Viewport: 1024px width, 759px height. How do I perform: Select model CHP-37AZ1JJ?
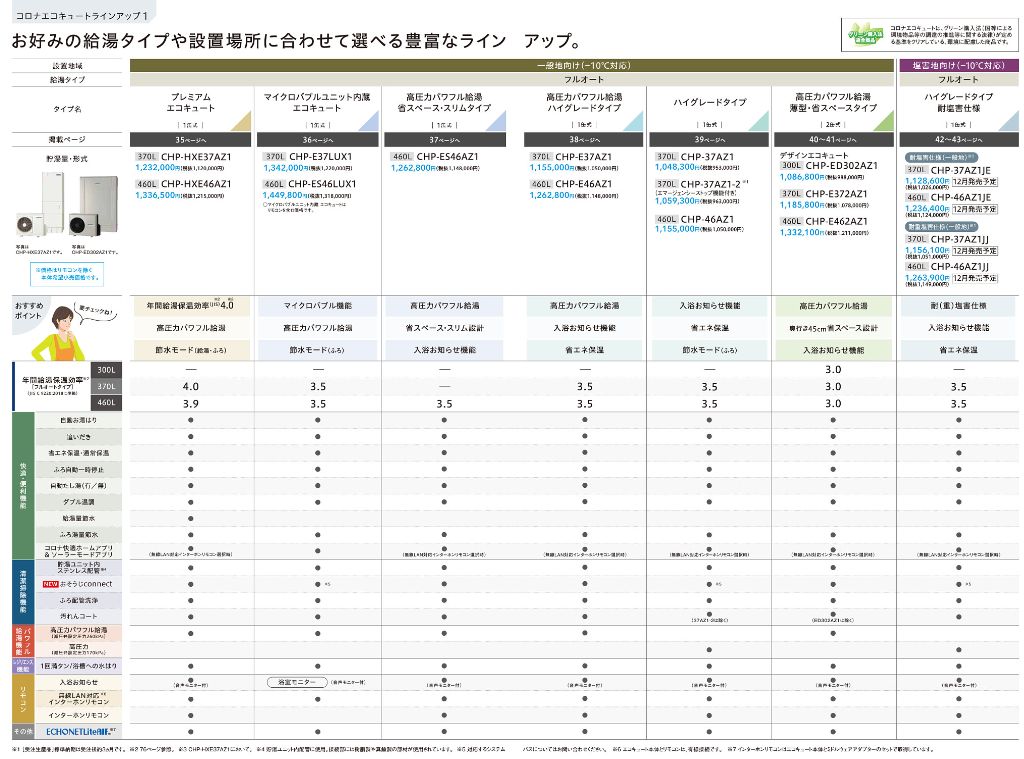coord(960,240)
